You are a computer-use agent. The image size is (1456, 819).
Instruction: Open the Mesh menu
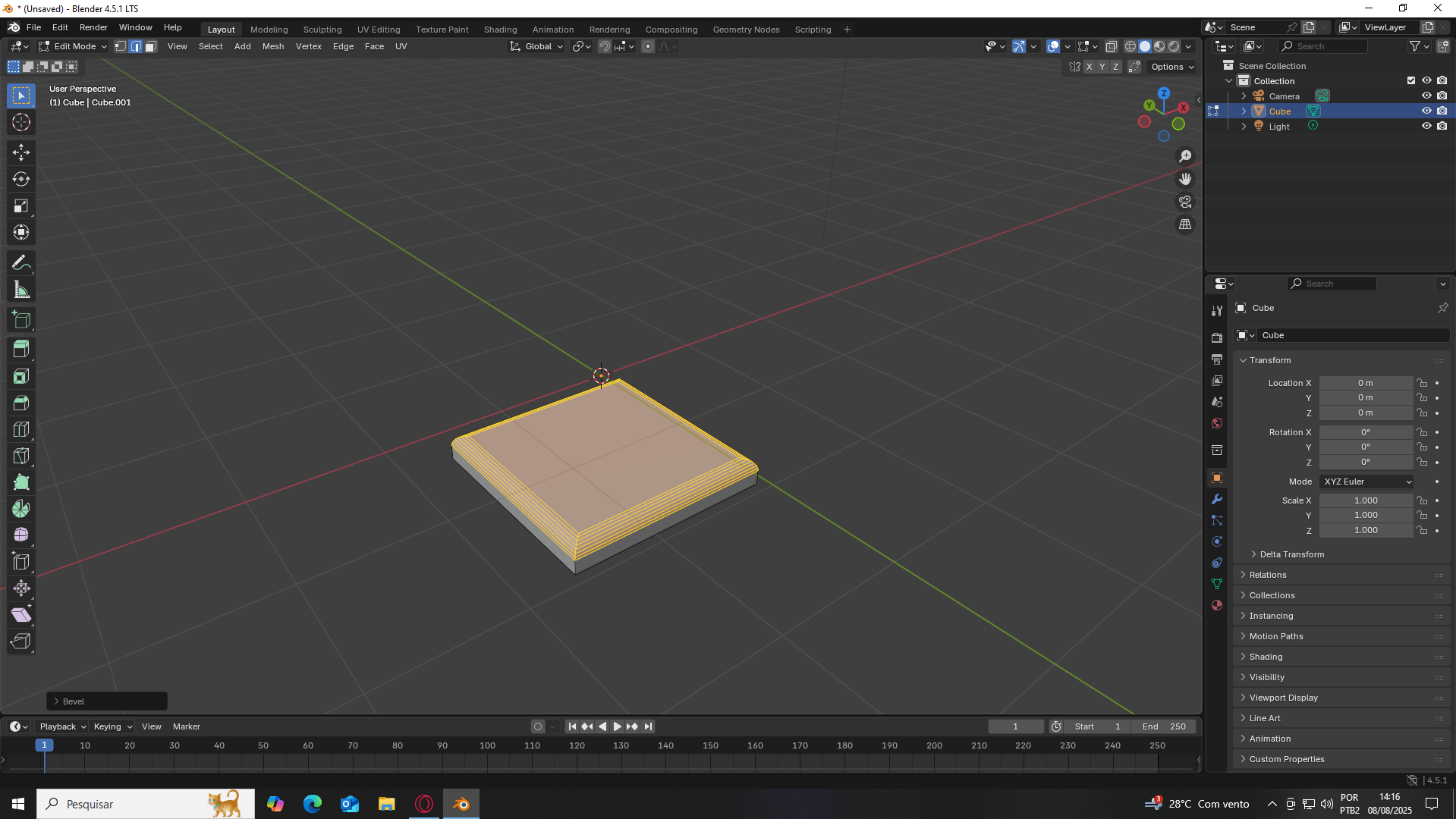[x=273, y=46]
